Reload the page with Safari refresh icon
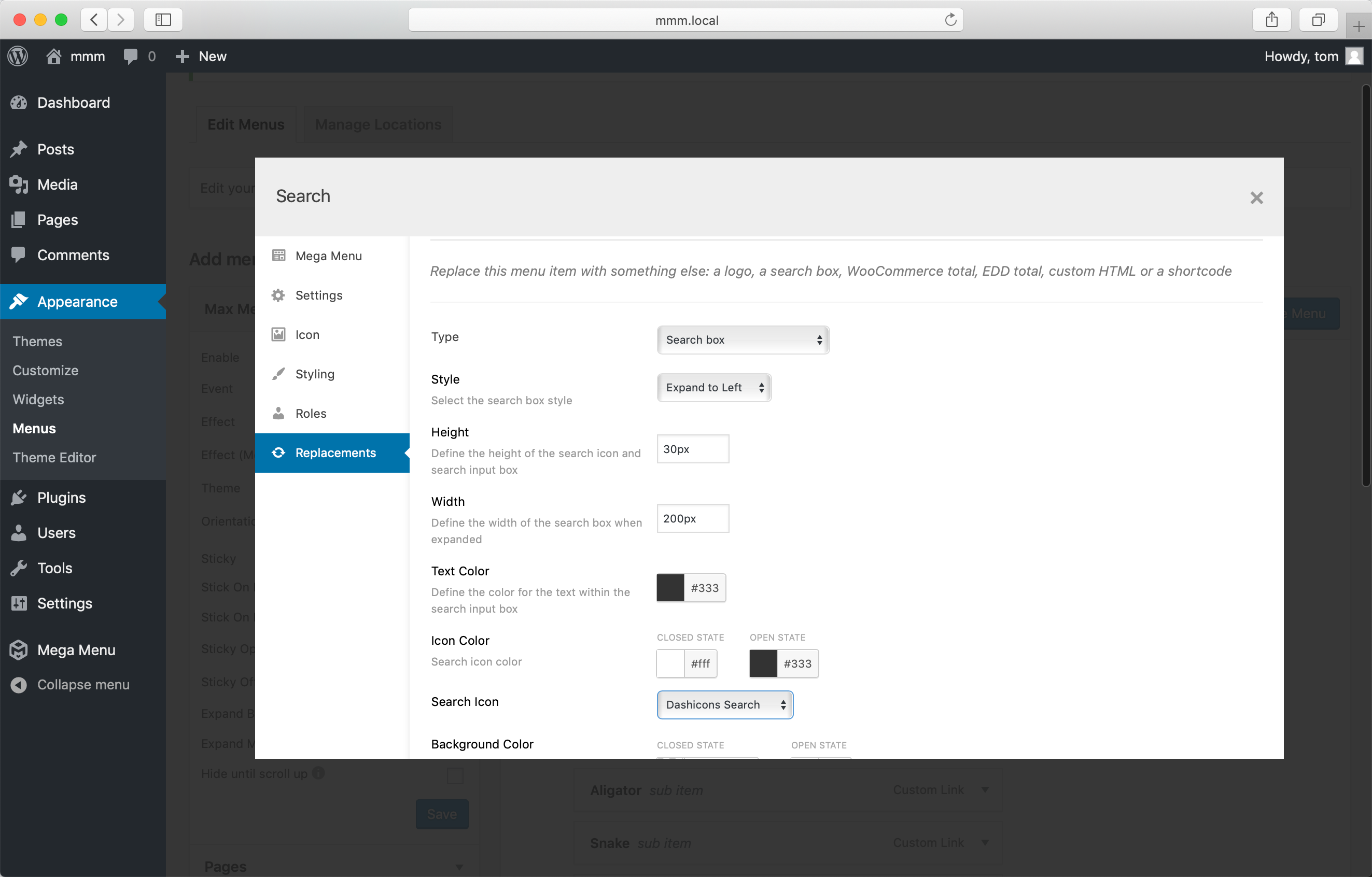Viewport: 1372px width, 877px height. (950, 20)
